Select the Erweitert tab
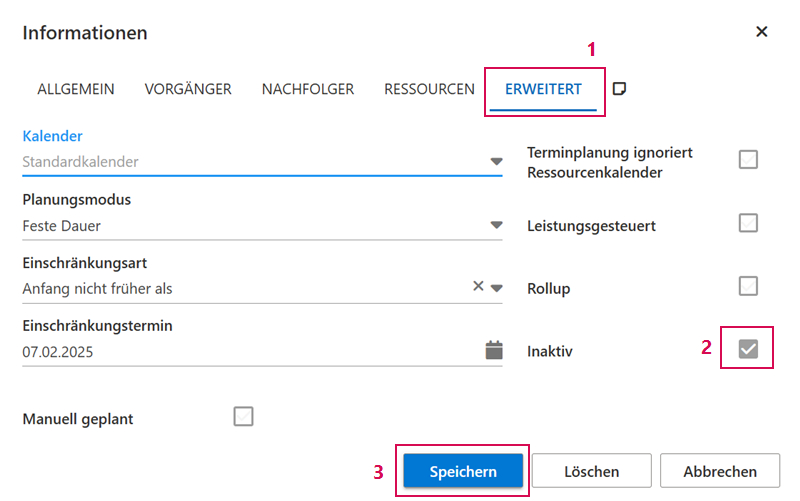This screenshot has height=501, width=800. [x=543, y=89]
